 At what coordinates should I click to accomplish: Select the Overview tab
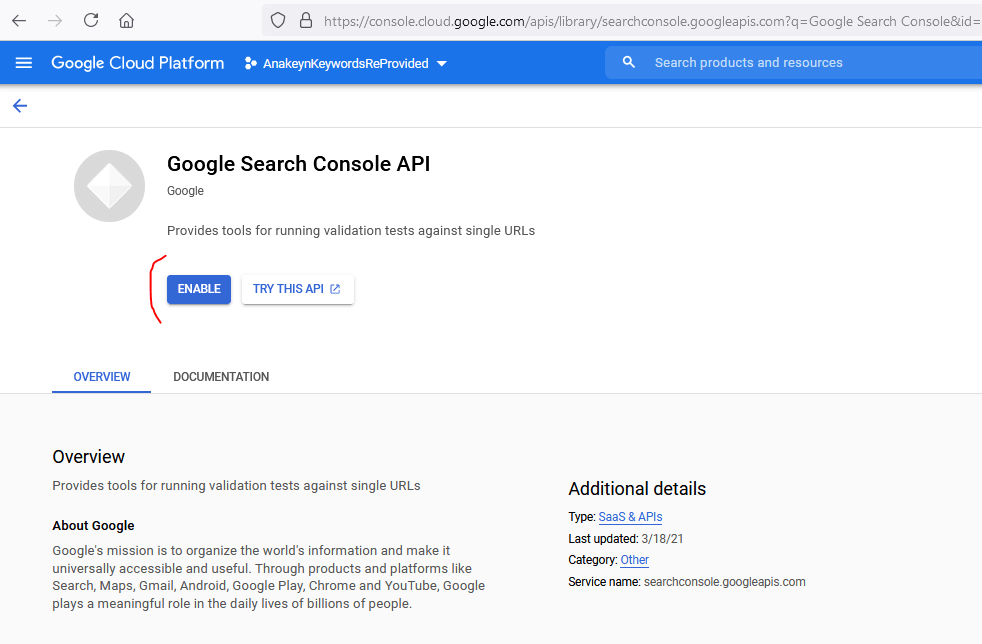click(101, 377)
